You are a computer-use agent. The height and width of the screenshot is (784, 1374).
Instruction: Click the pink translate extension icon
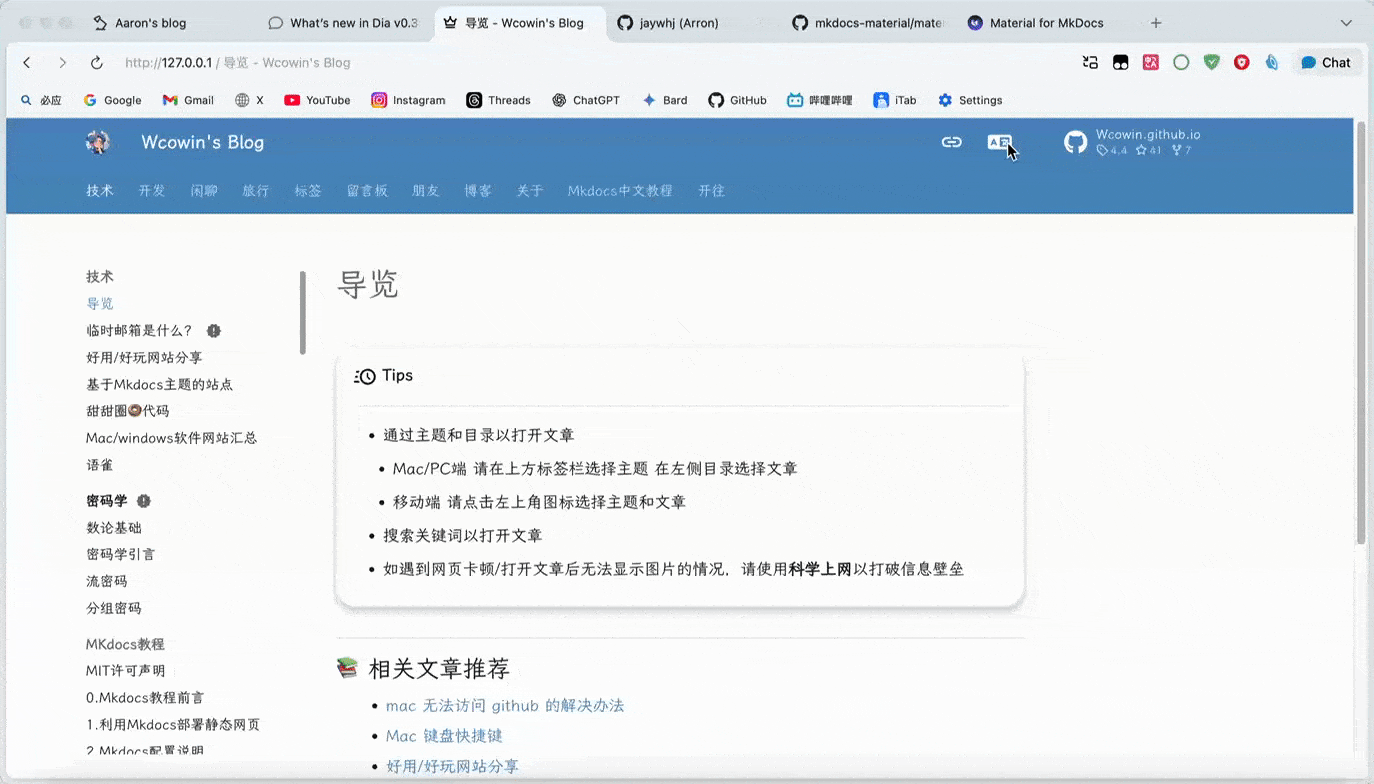pos(1150,61)
